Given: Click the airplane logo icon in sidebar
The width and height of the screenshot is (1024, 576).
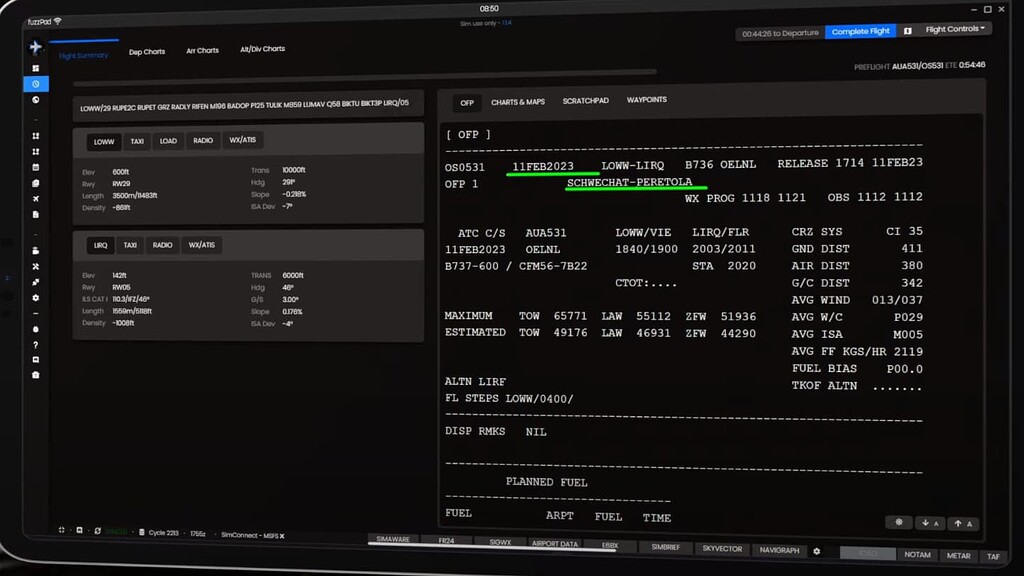Looking at the screenshot, I should tap(36, 47).
